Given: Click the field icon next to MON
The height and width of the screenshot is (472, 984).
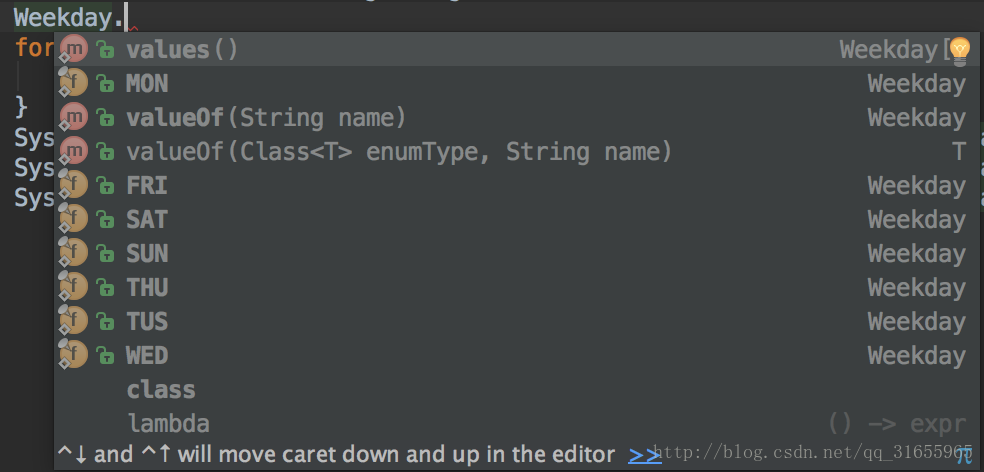Looking at the screenshot, I should (x=74, y=83).
